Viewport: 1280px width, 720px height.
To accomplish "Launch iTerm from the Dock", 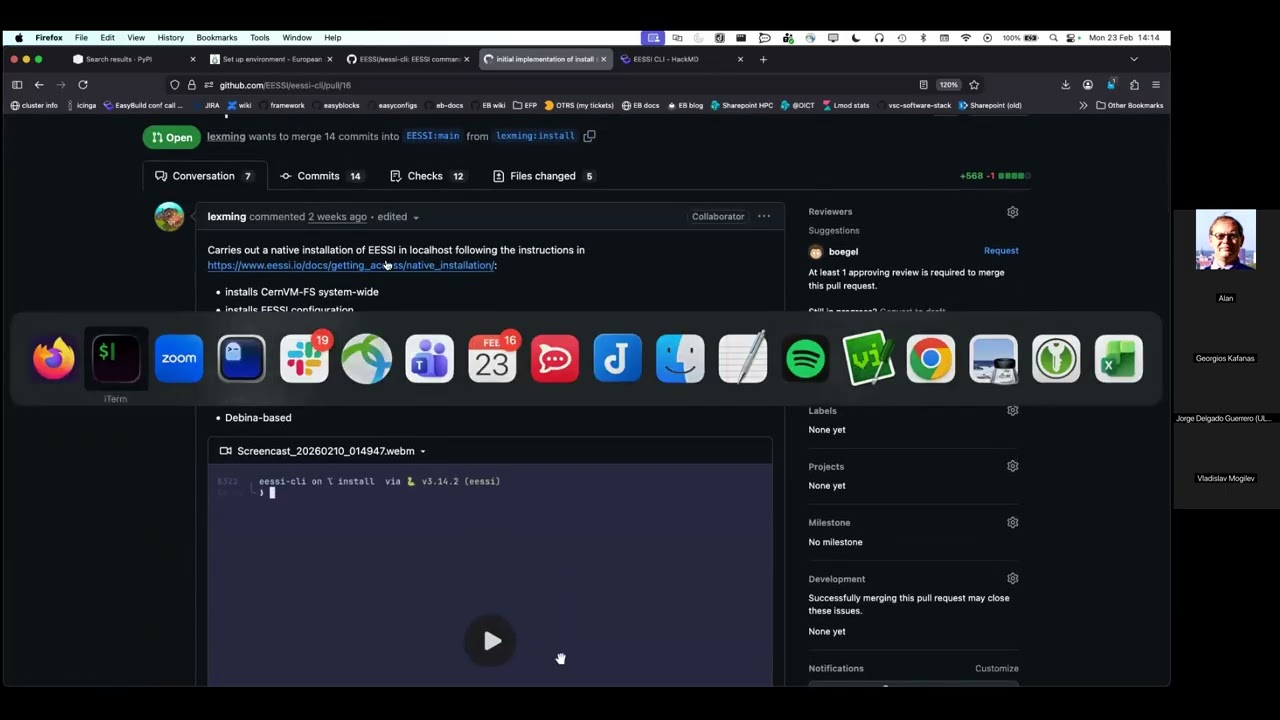I will tap(116, 359).
